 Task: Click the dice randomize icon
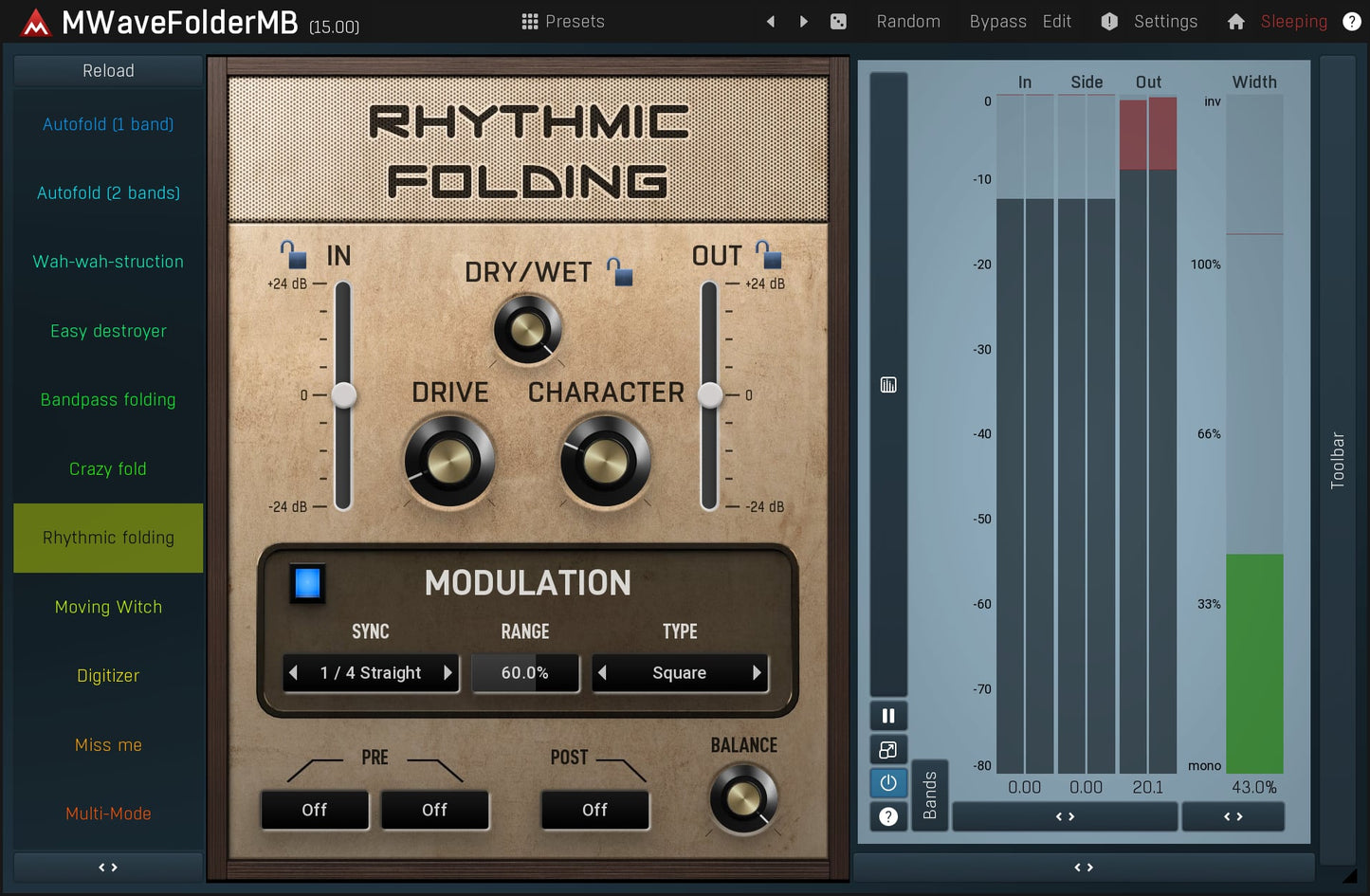pyautogui.click(x=838, y=21)
